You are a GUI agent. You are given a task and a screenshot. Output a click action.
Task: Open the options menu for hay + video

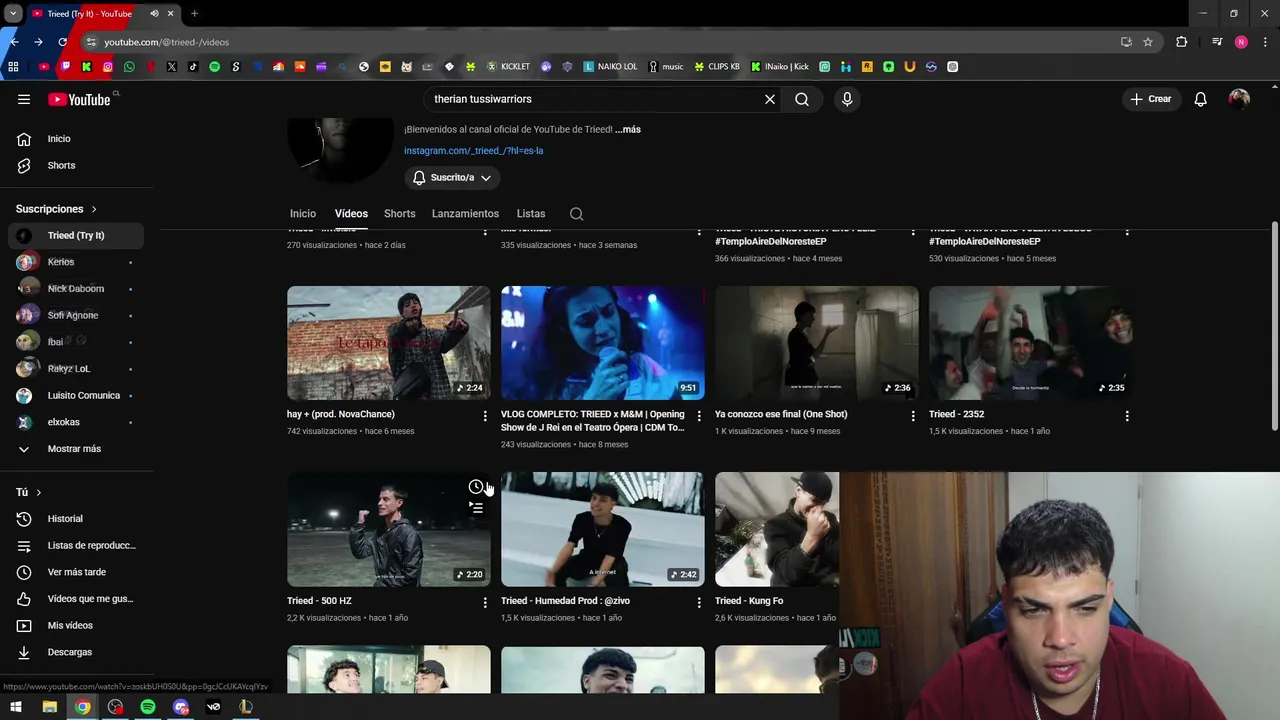pyautogui.click(x=485, y=415)
